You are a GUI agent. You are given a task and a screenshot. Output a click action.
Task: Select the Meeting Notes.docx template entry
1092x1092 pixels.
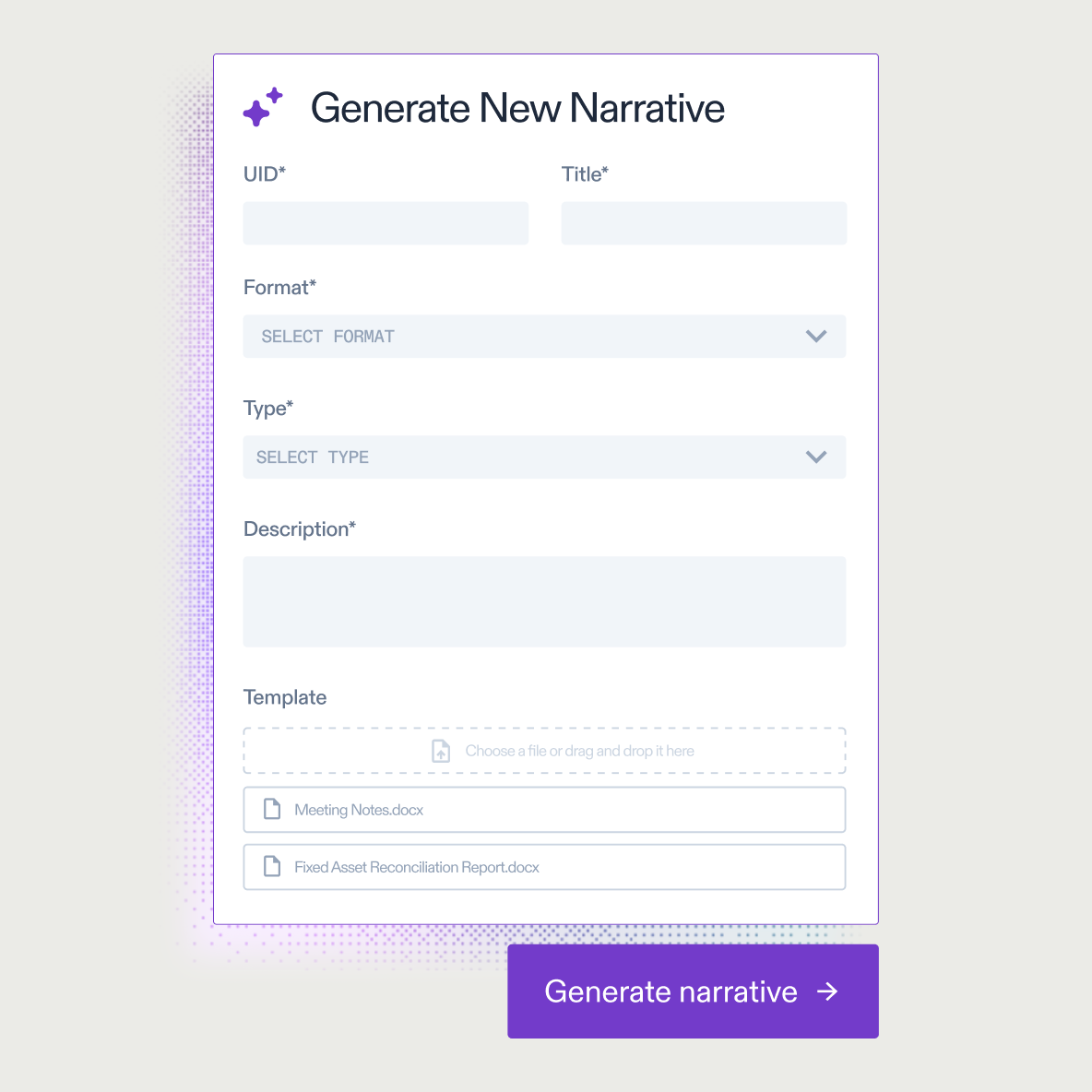point(544,809)
